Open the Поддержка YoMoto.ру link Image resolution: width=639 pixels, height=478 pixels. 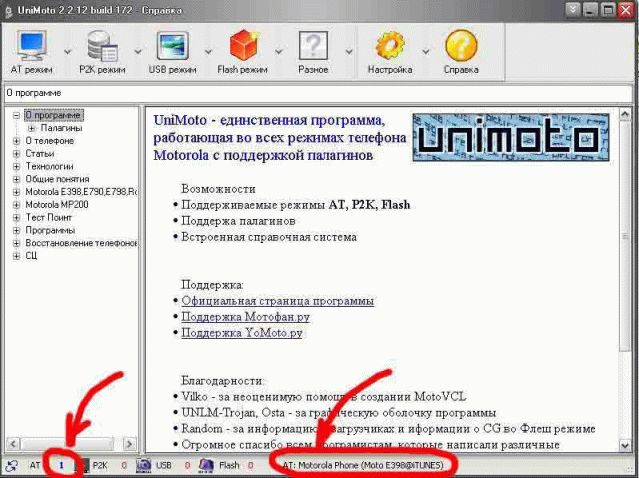[242, 333]
